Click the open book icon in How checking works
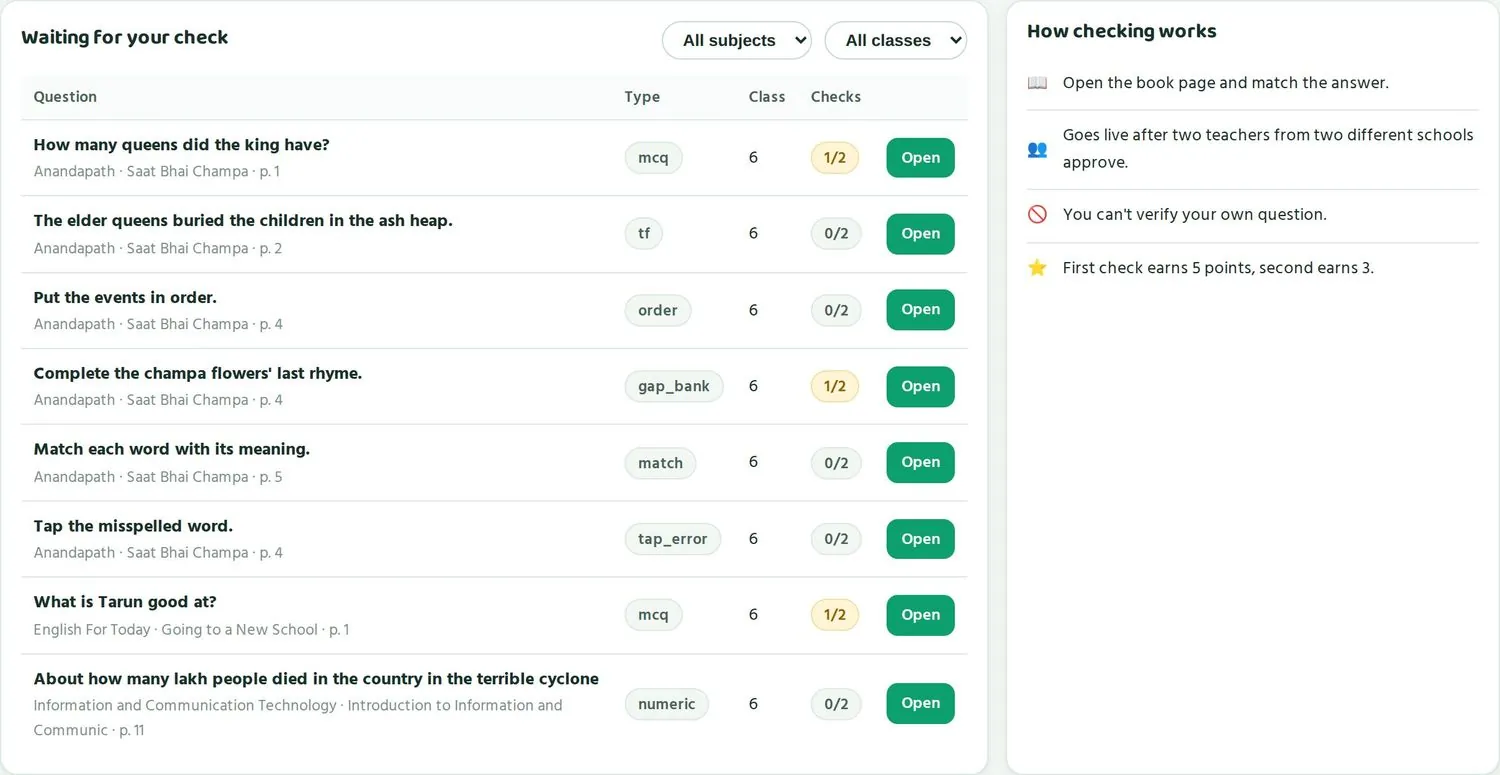Image resolution: width=1500 pixels, height=775 pixels. coord(1037,83)
